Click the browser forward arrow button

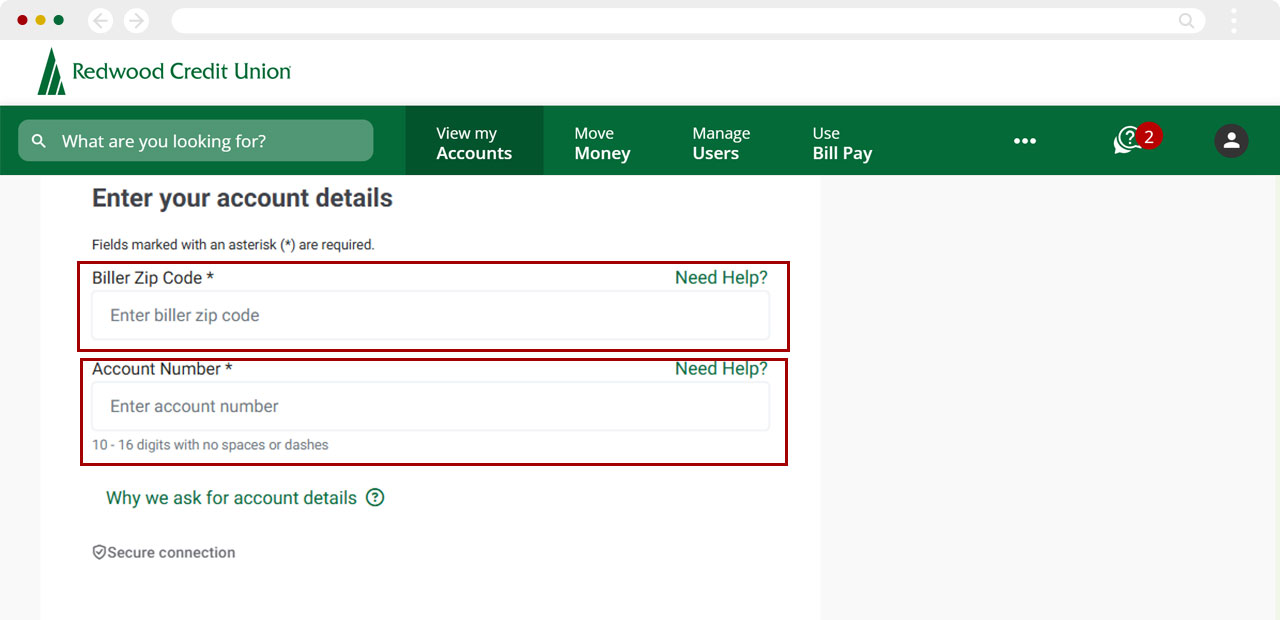136,20
